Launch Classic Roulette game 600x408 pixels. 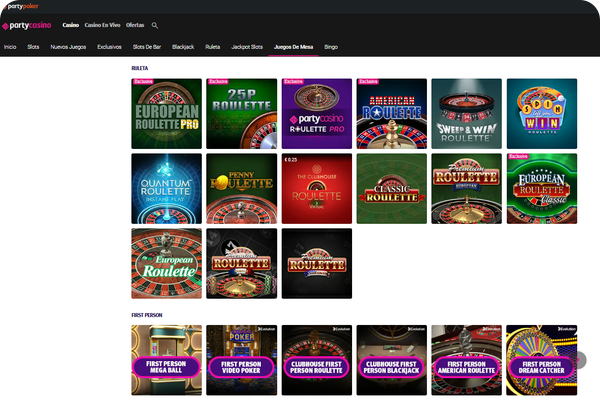[391, 189]
